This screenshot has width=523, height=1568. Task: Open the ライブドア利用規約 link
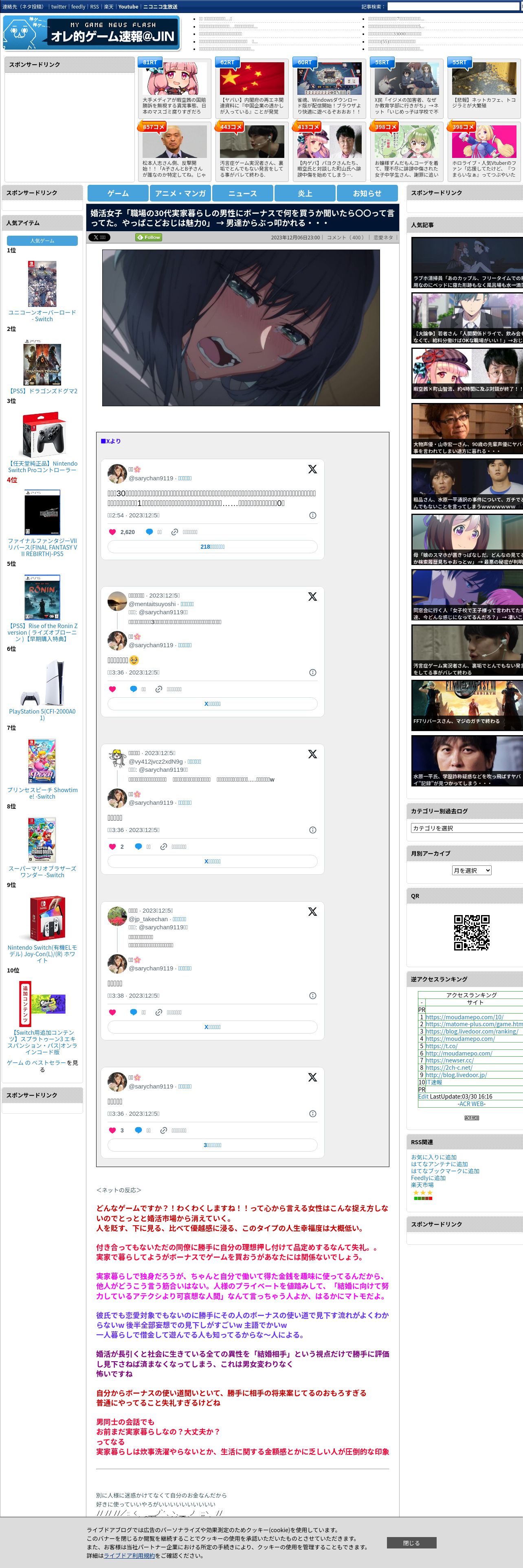click(129, 1555)
